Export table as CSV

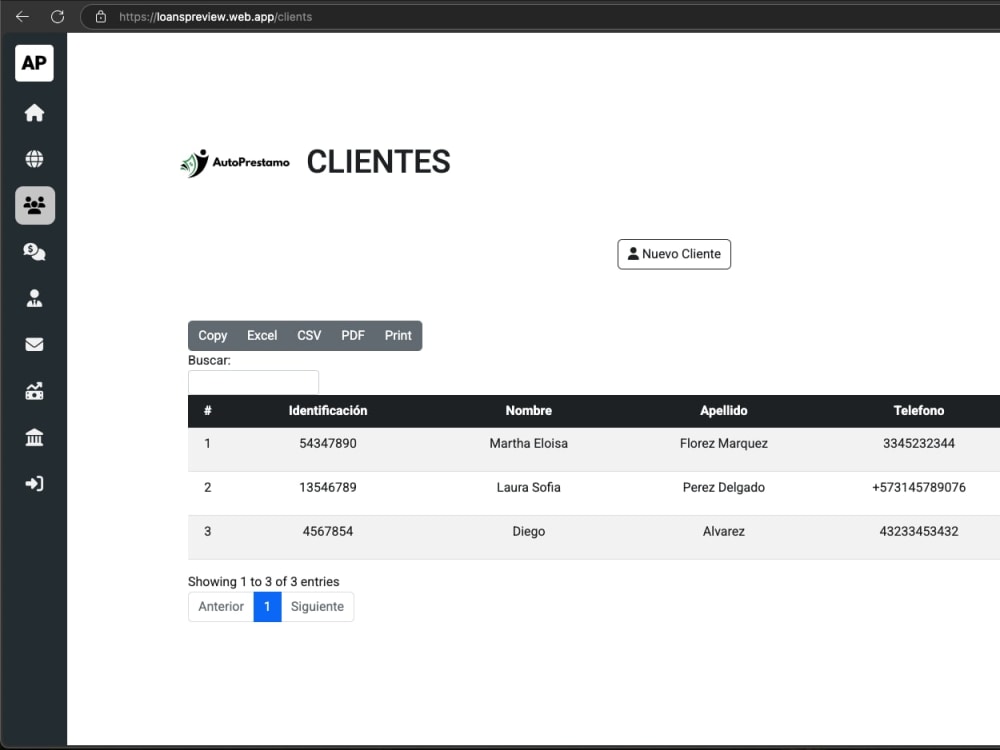(x=309, y=335)
